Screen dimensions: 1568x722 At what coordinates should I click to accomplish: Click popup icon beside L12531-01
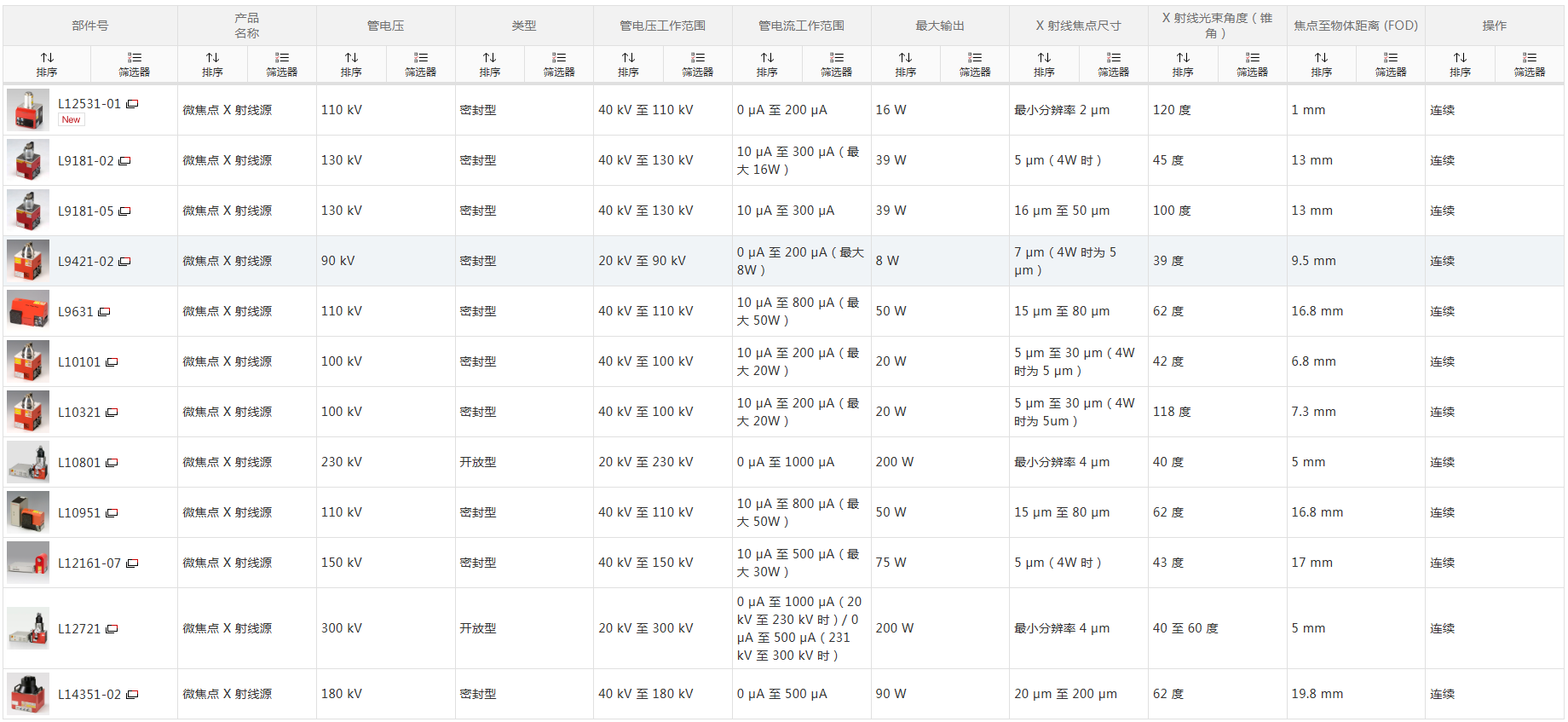pyautogui.click(x=132, y=104)
